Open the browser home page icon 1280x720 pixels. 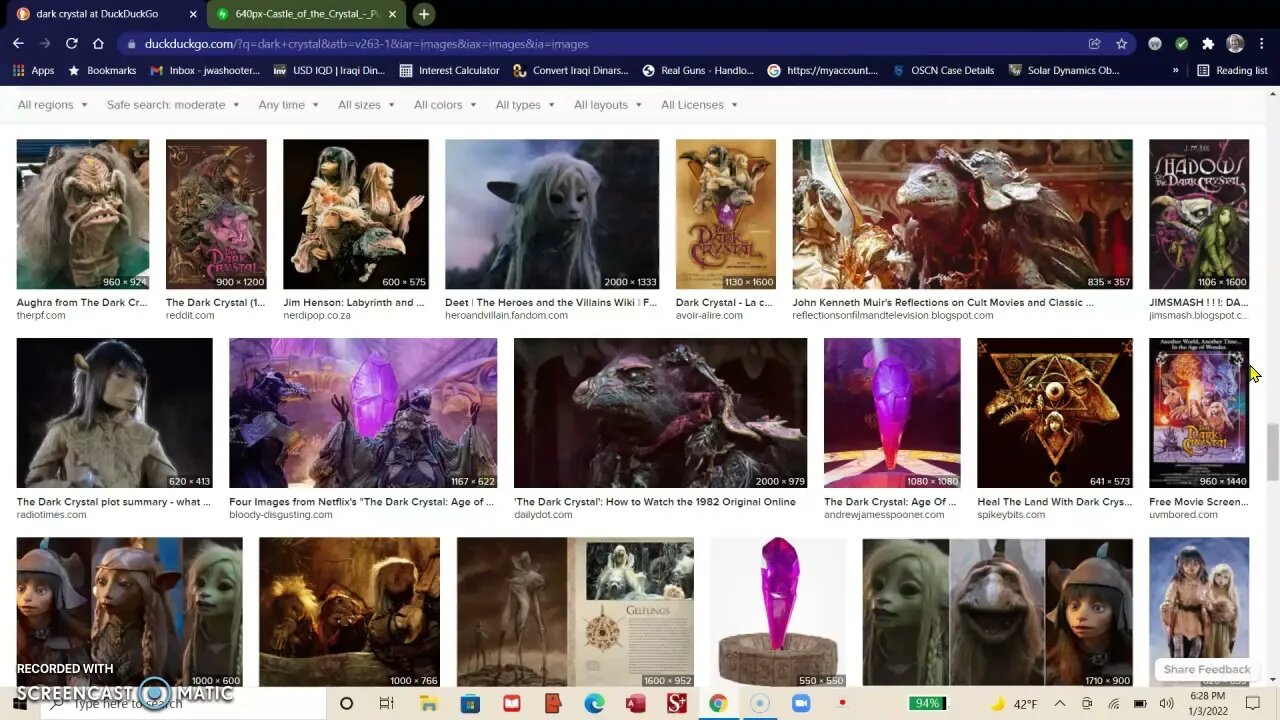pos(98,44)
